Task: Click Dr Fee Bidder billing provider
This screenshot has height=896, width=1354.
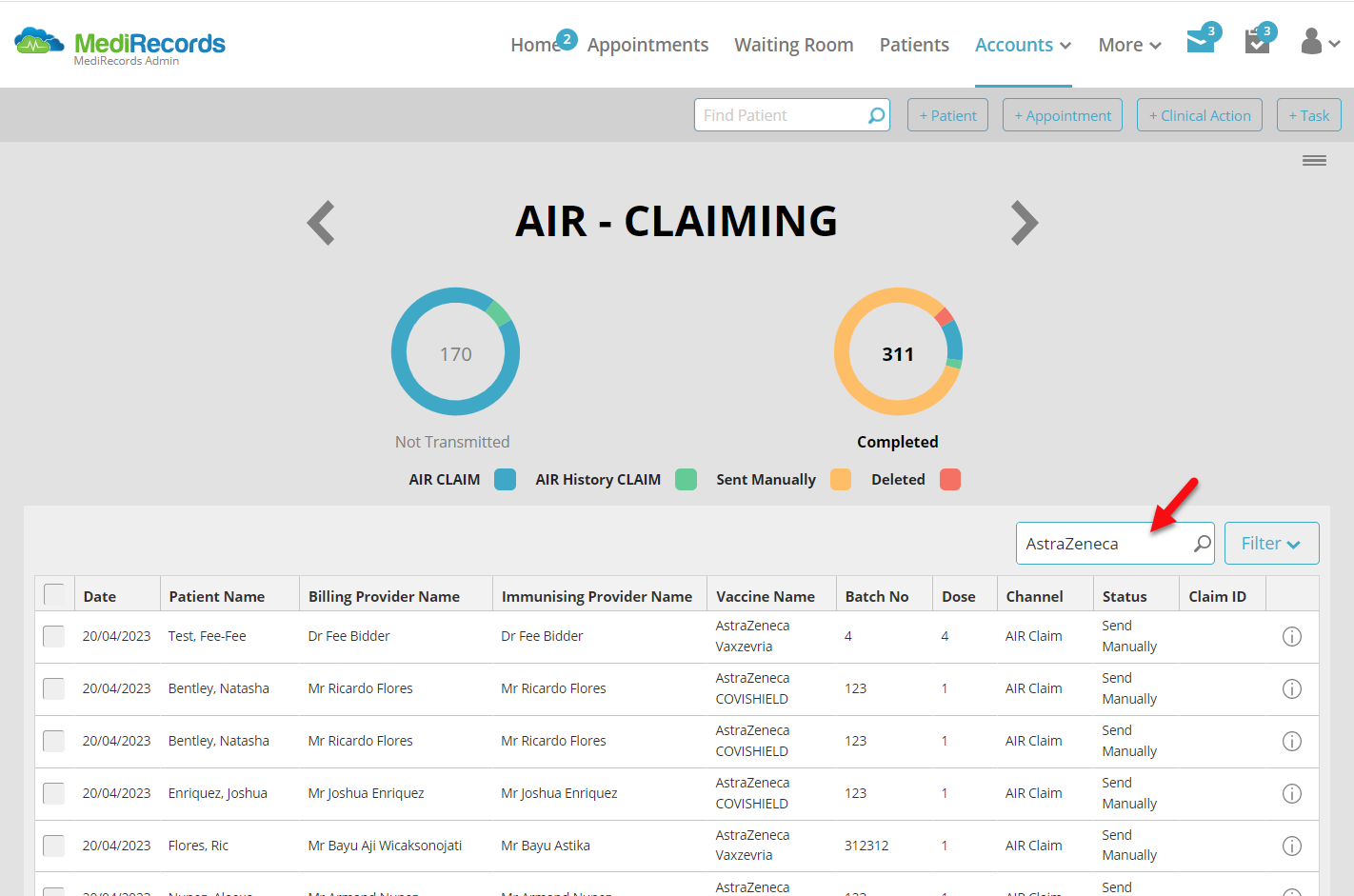Action: [x=348, y=636]
